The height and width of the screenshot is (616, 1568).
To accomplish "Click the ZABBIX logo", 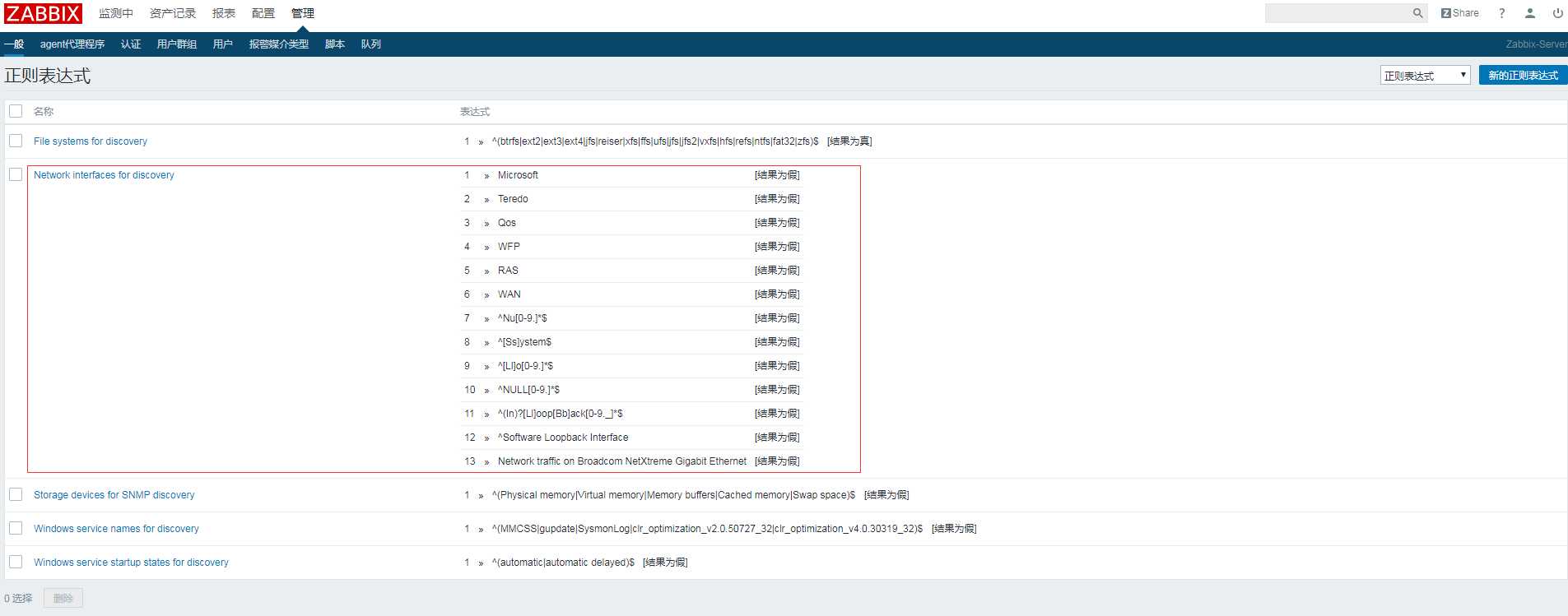I will click(x=43, y=13).
